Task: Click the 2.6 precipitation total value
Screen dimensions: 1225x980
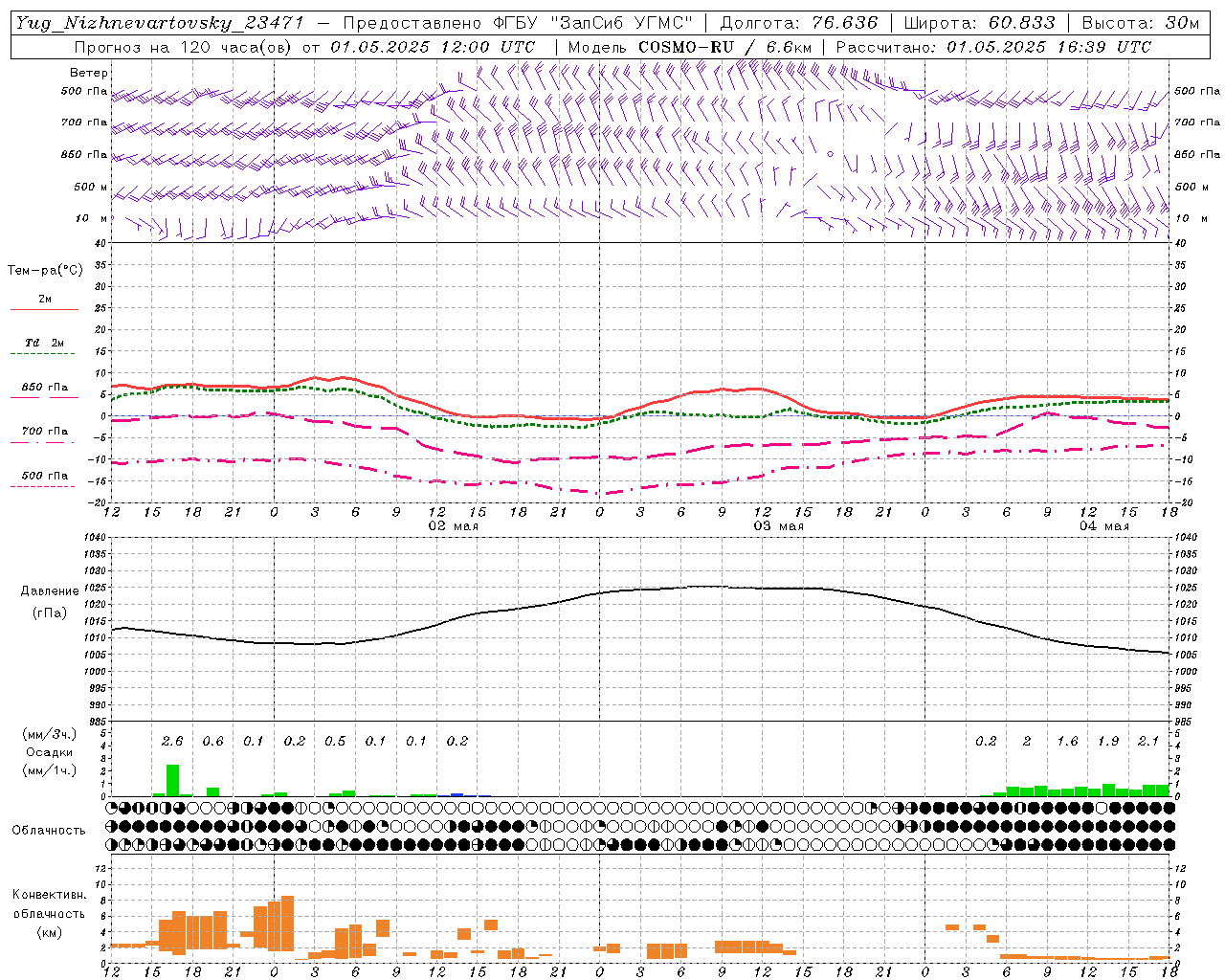Action: click(x=172, y=742)
